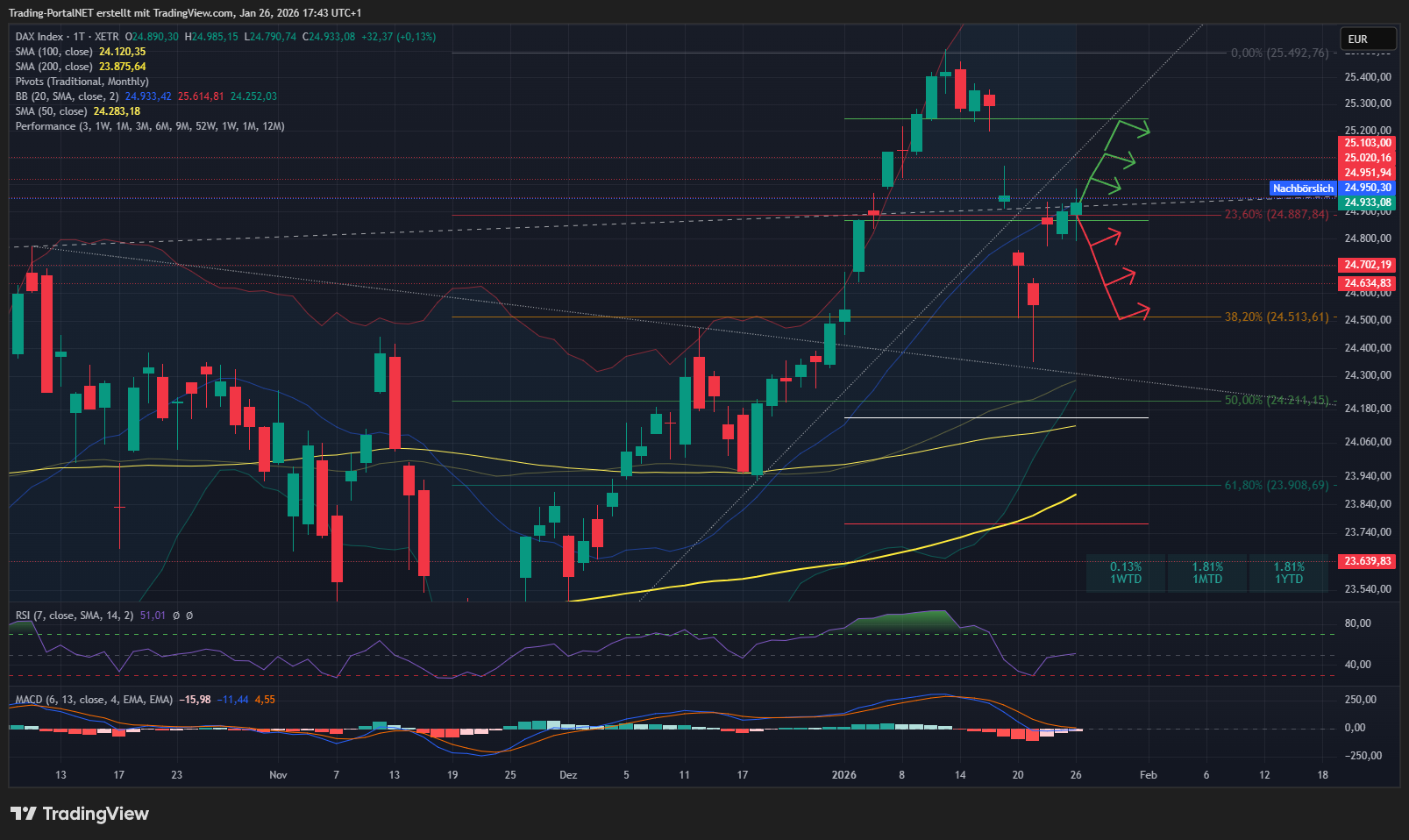Click the 1WTD performance box
1409x840 pixels.
1126,573
